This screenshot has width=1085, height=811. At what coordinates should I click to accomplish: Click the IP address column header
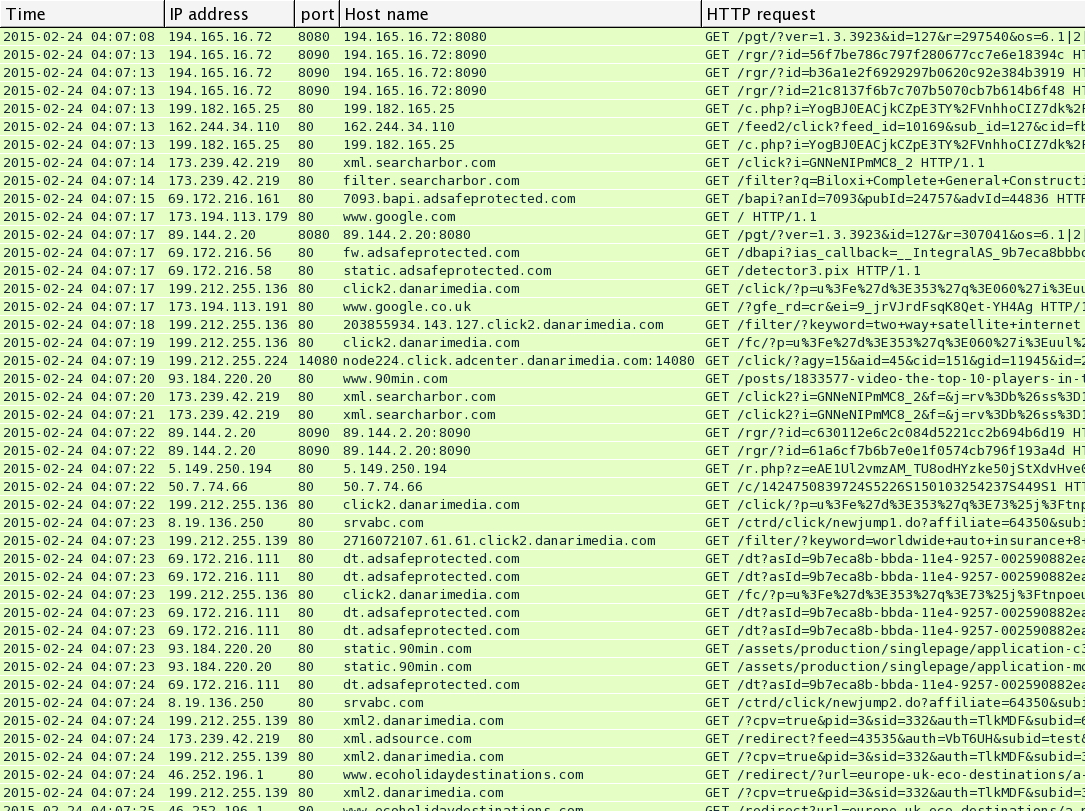(229, 14)
